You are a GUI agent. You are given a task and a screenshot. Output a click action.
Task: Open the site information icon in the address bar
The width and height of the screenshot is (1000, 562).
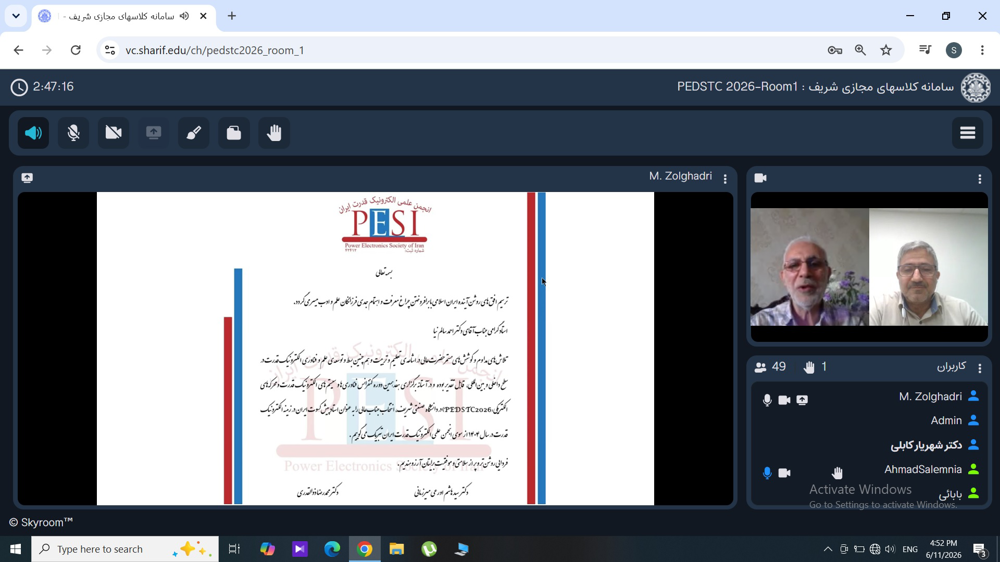pos(110,50)
